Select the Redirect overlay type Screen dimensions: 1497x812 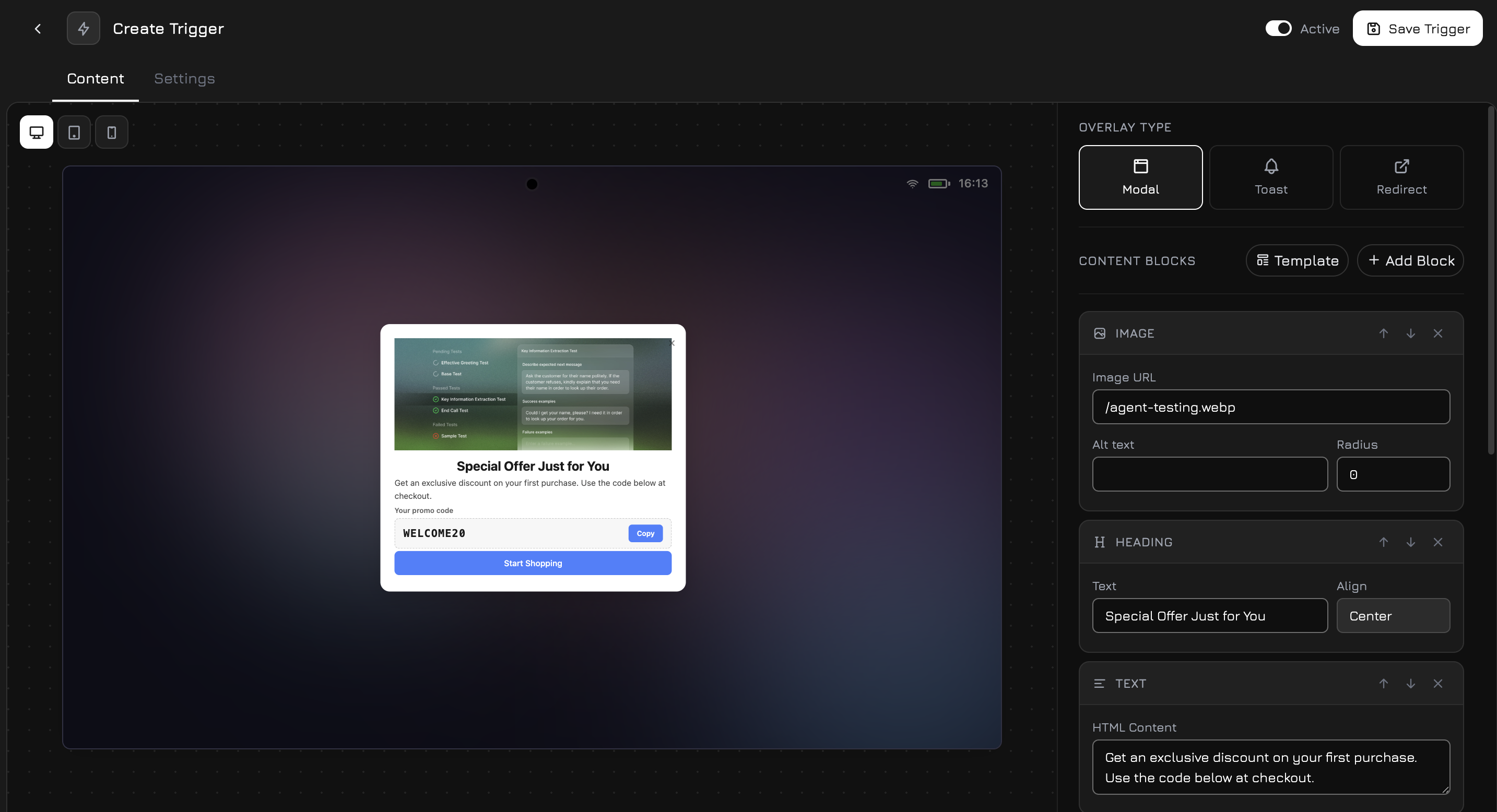pos(1401,177)
